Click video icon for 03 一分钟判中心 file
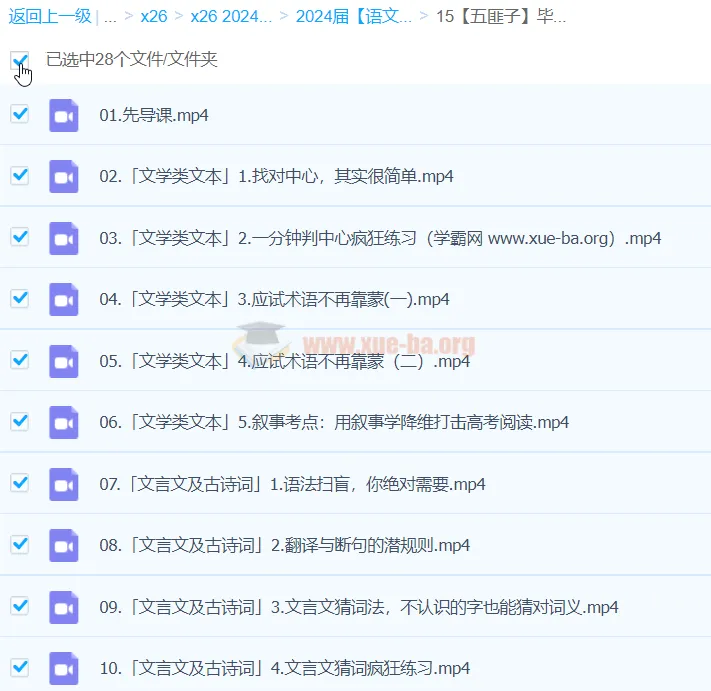 (63, 238)
